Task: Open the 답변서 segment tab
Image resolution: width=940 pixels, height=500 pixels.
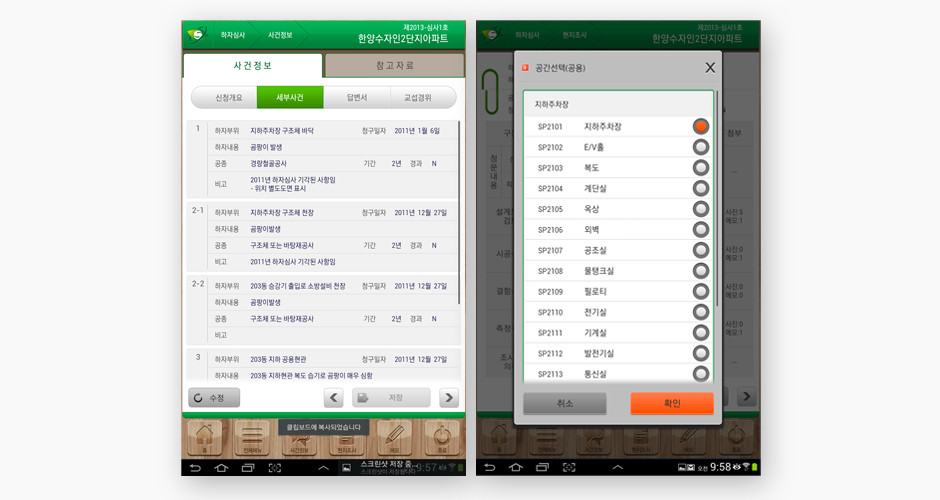Action: point(357,97)
